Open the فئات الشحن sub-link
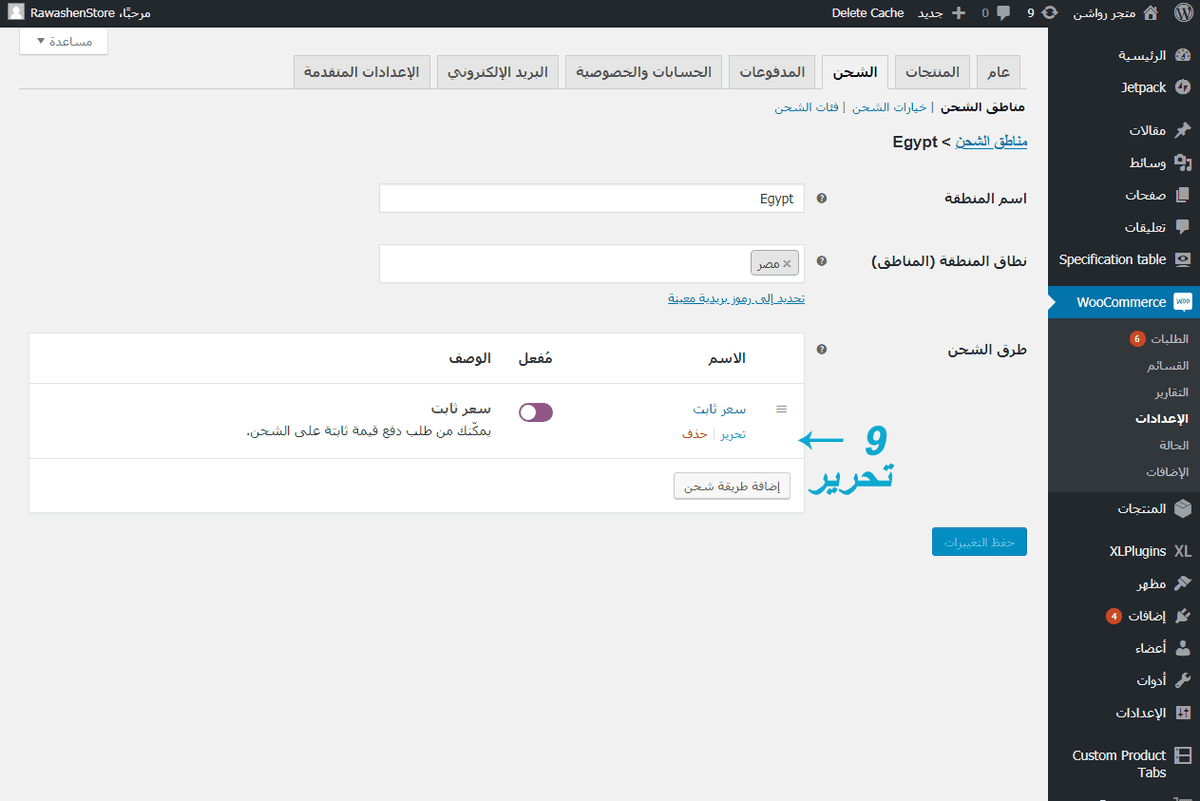1200x801 pixels. [806, 107]
